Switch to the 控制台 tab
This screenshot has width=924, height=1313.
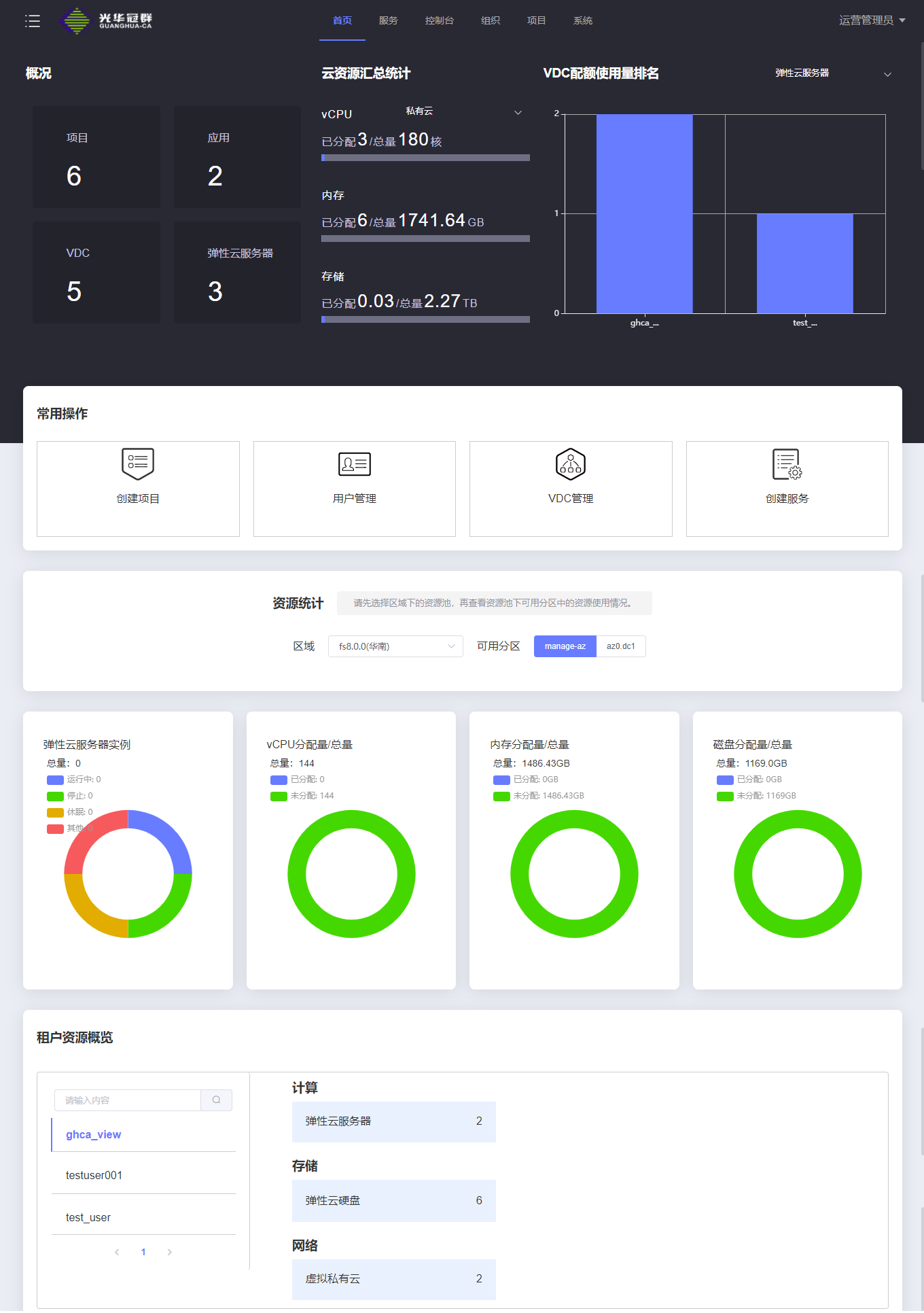point(439,21)
